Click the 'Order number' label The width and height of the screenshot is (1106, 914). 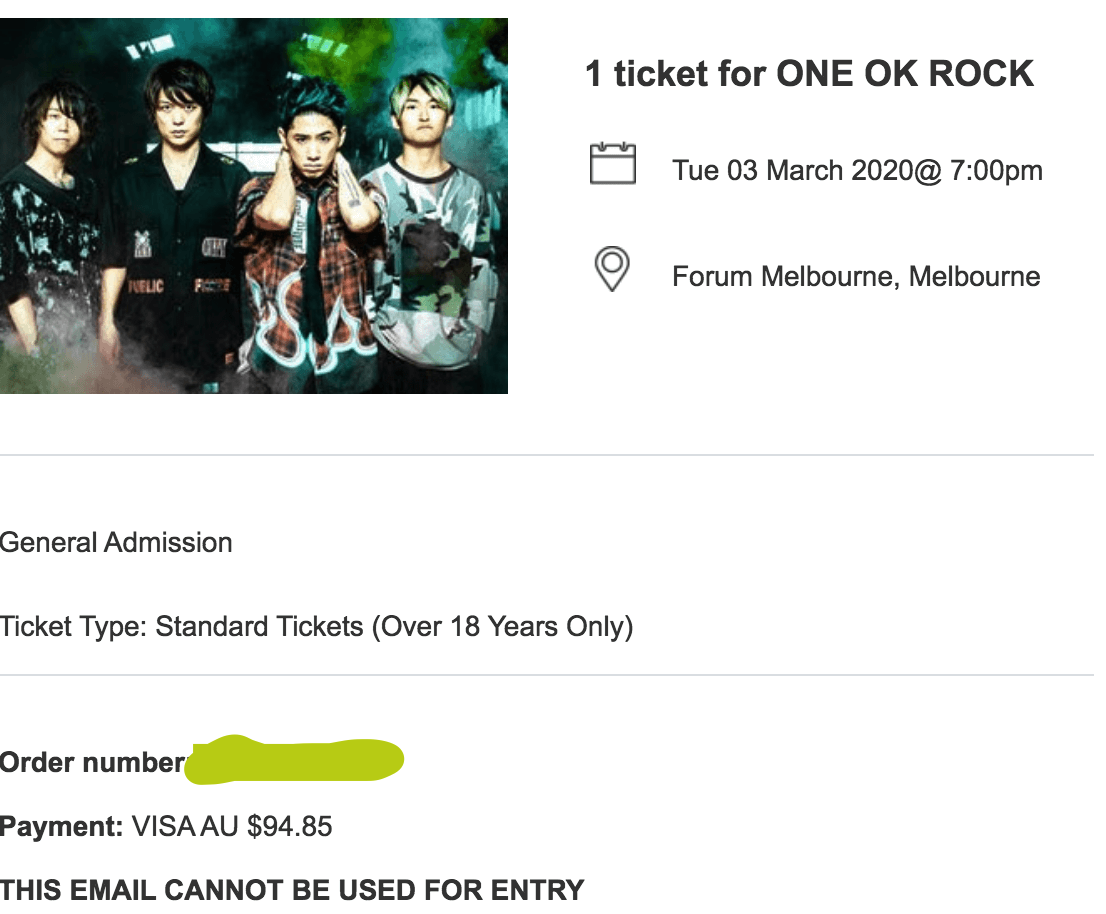tap(92, 763)
